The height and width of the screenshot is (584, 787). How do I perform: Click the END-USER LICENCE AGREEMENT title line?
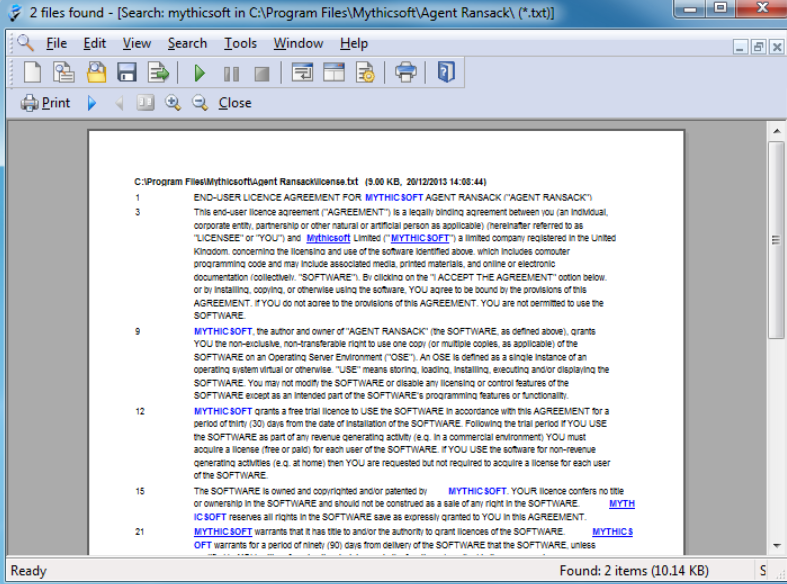click(x=393, y=198)
